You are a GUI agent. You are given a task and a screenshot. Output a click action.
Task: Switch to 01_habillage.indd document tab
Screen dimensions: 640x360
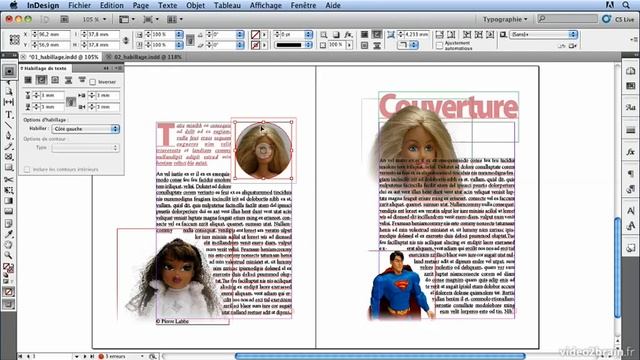(x=60, y=57)
